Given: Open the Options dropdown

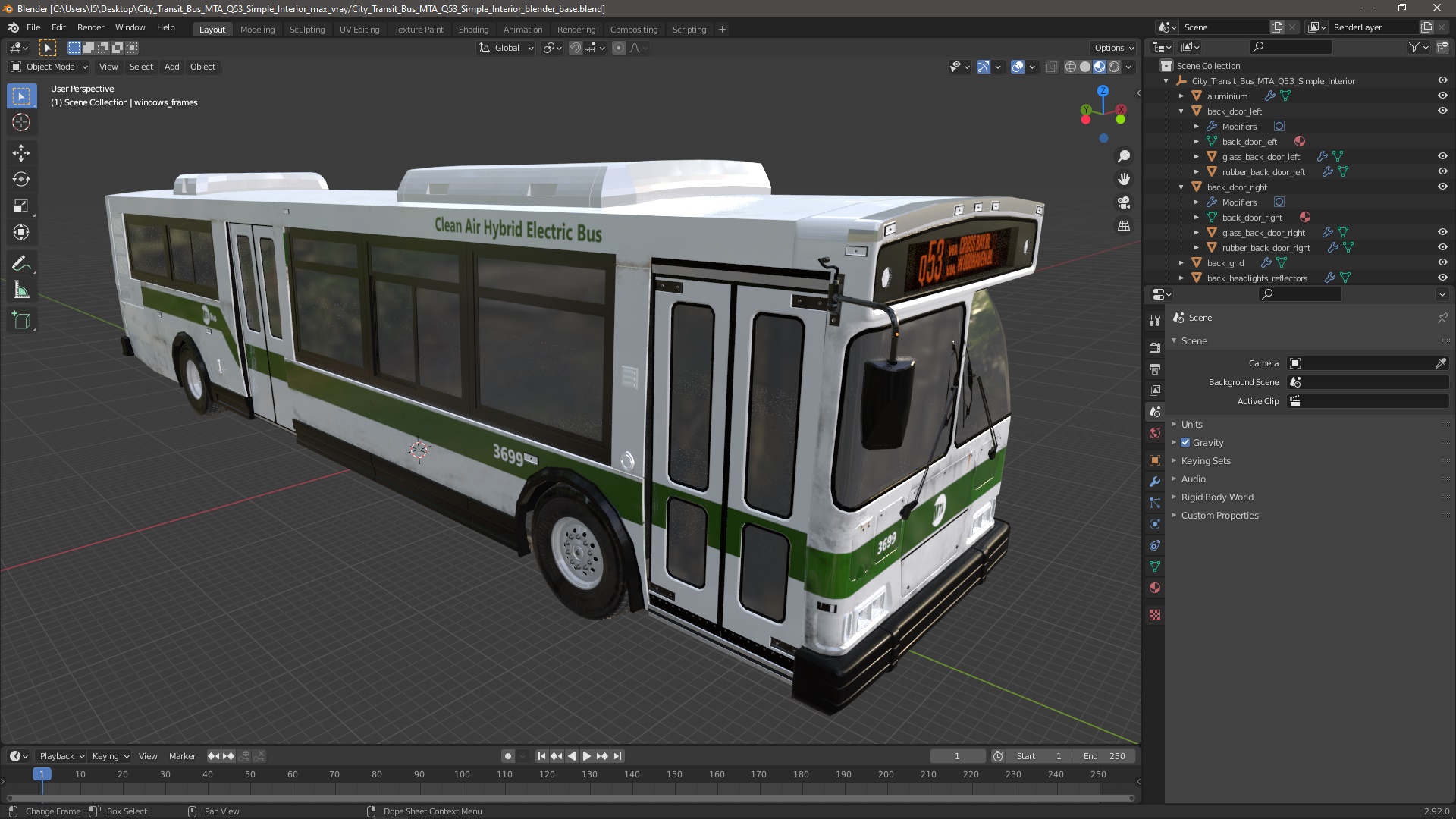Looking at the screenshot, I should tap(1114, 48).
